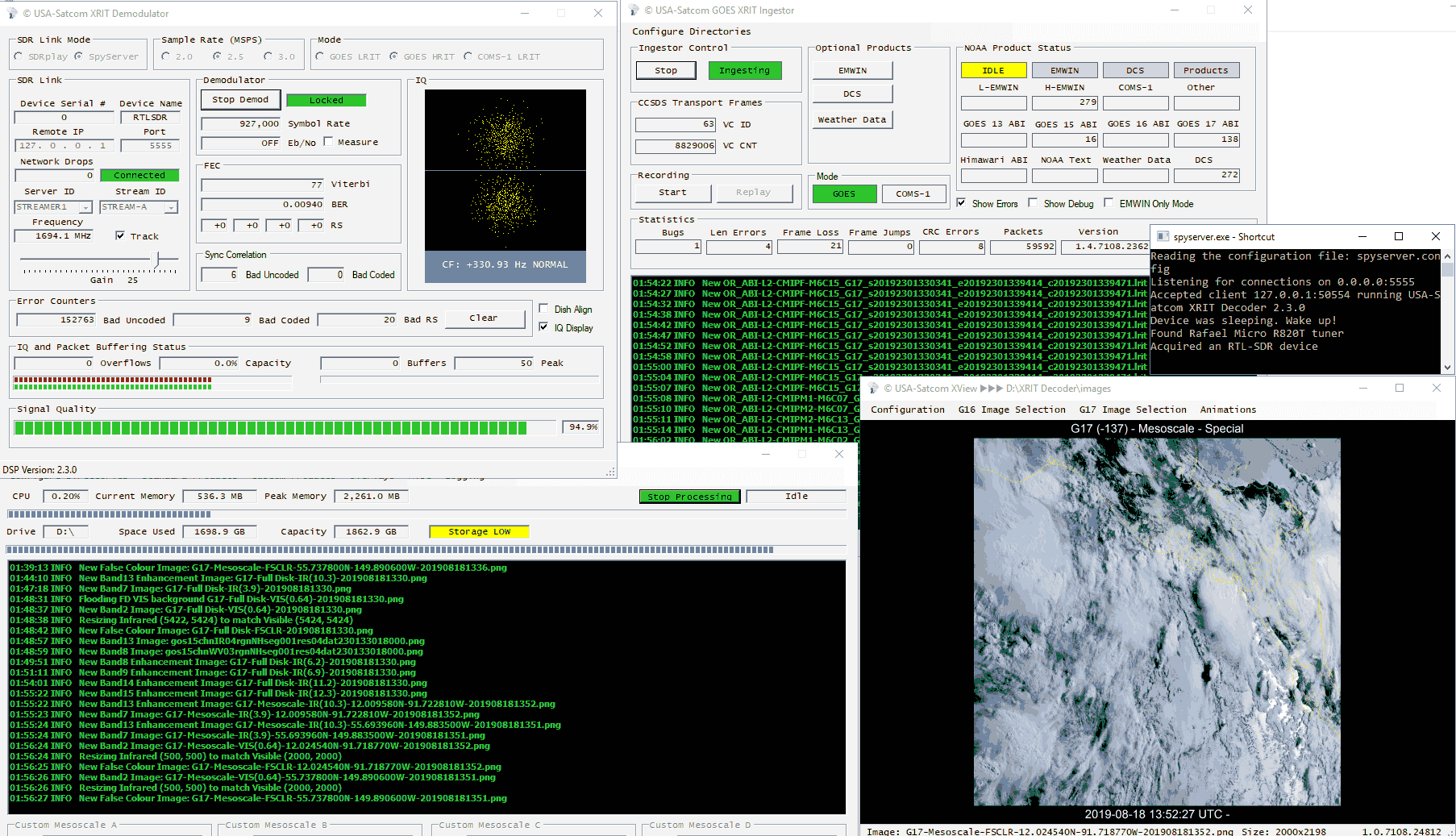The image size is (1456, 836).
Task: Start recording transport frames
Action: tap(673, 192)
